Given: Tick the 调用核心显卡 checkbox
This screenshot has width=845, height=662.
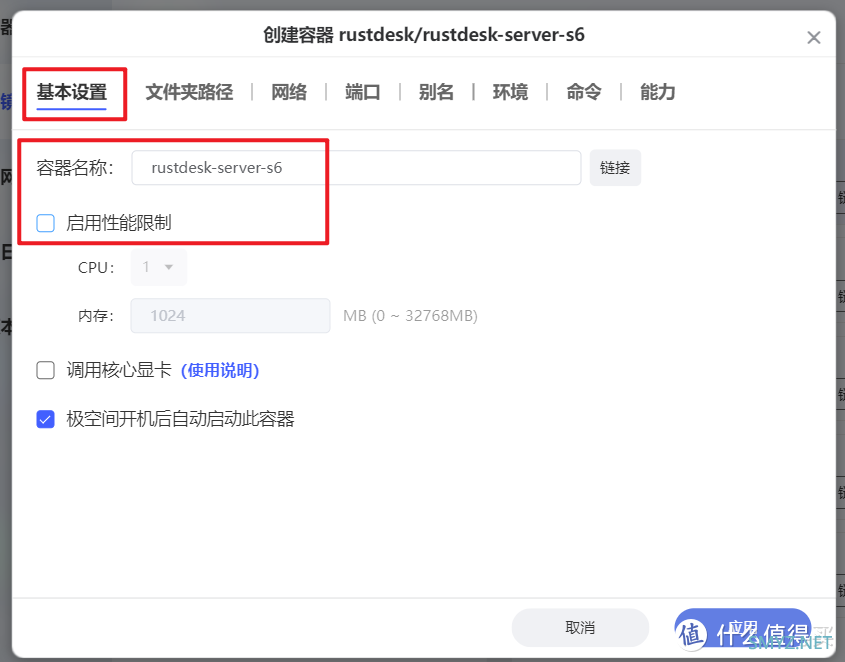Looking at the screenshot, I should (45, 370).
